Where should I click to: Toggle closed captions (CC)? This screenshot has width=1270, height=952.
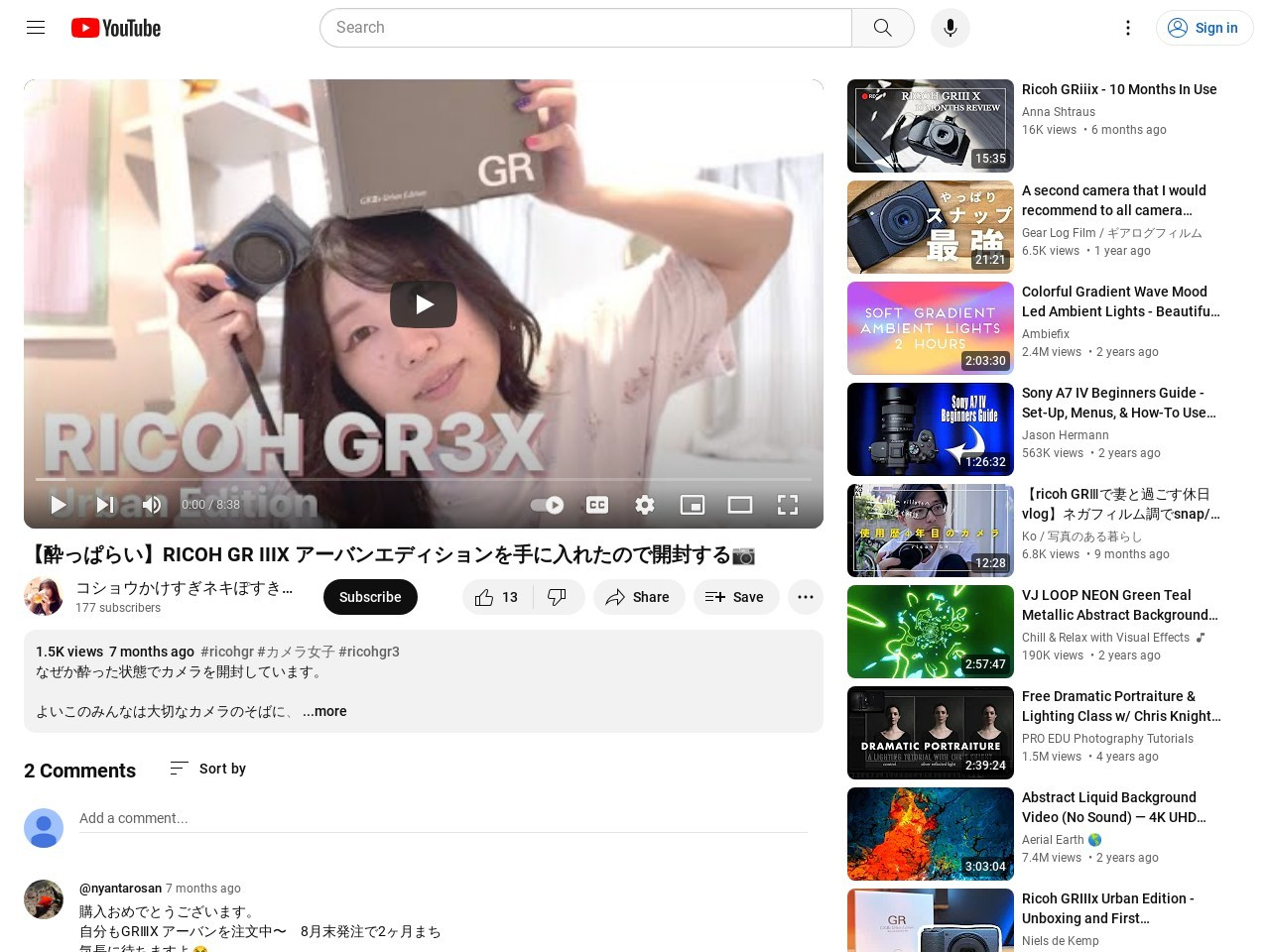597,505
